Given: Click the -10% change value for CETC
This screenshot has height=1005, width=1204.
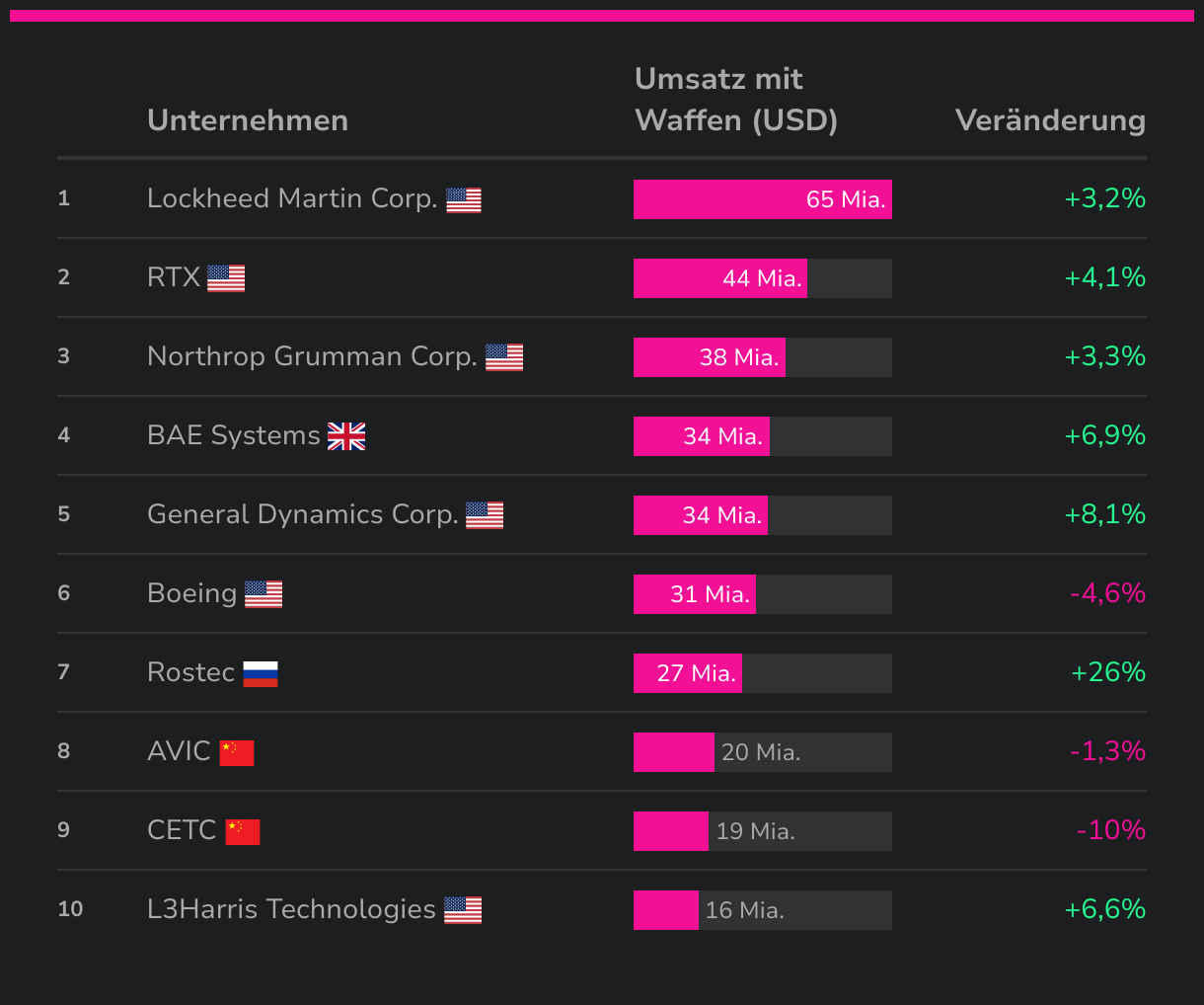Looking at the screenshot, I should (x=1110, y=830).
